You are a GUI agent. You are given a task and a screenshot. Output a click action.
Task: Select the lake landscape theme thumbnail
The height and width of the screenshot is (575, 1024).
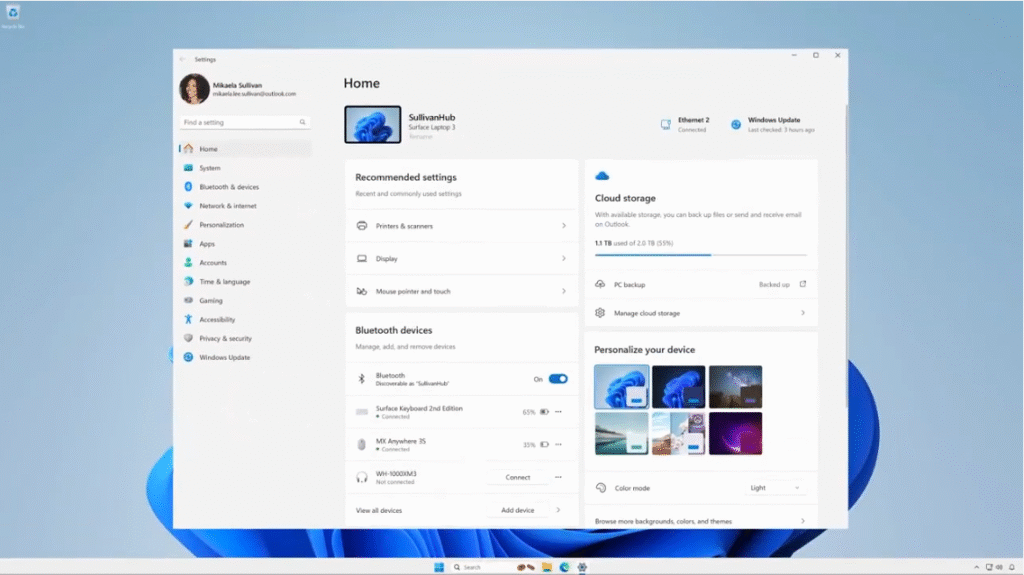pyautogui.click(x=622, y=433)
